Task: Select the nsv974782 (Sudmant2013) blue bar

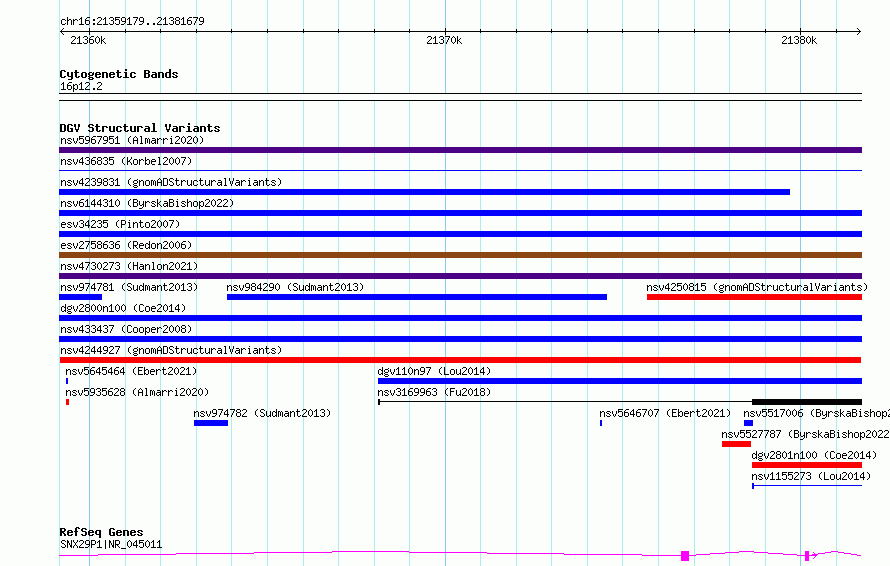Action: 211,423
